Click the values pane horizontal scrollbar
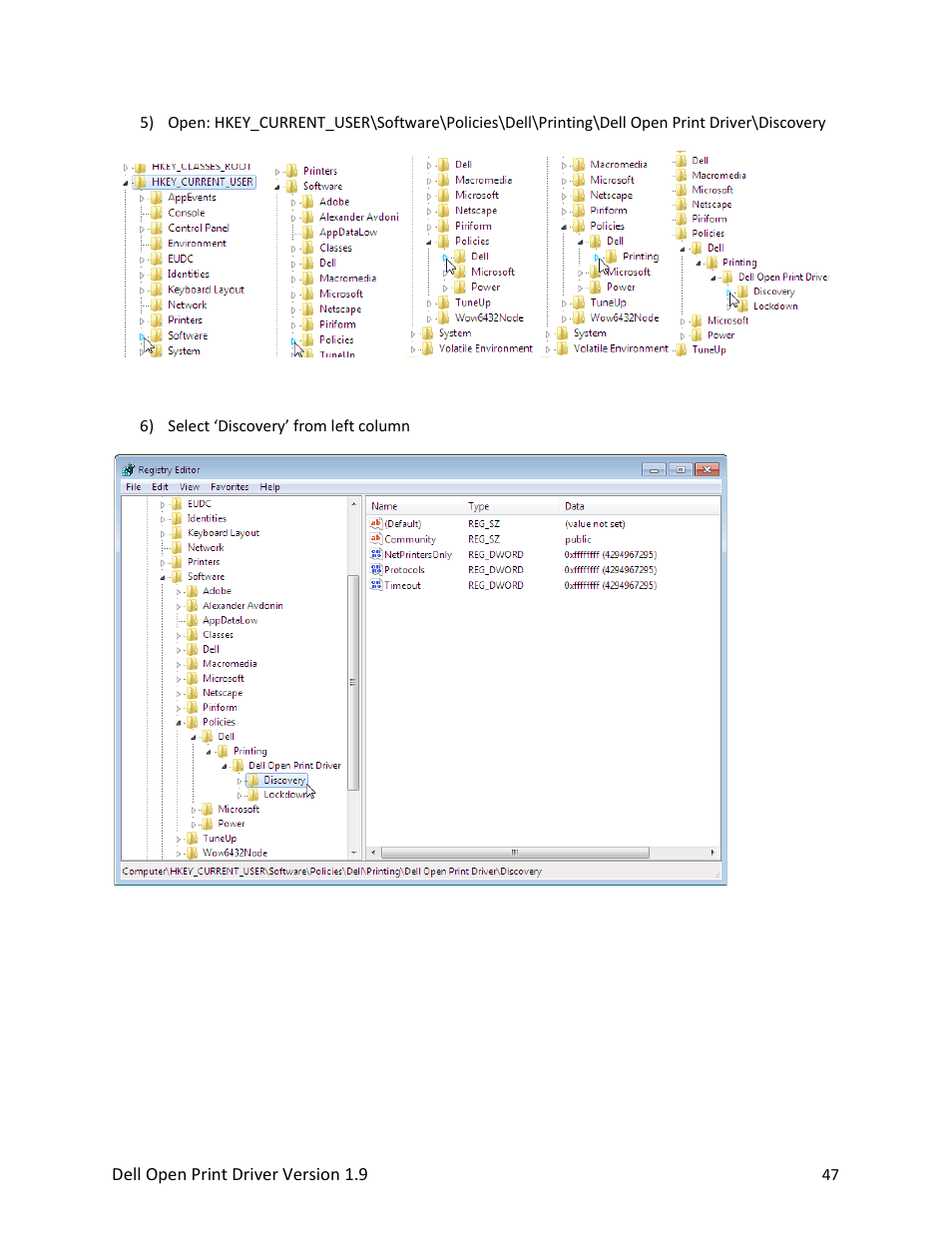This screenshot has height=1233, width=952. coord(515,853)
